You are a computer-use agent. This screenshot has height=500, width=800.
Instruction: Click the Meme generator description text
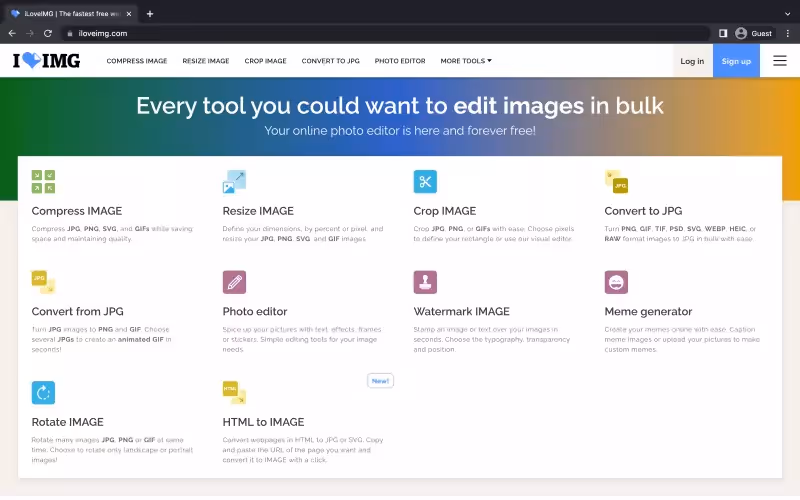point(682,339)
